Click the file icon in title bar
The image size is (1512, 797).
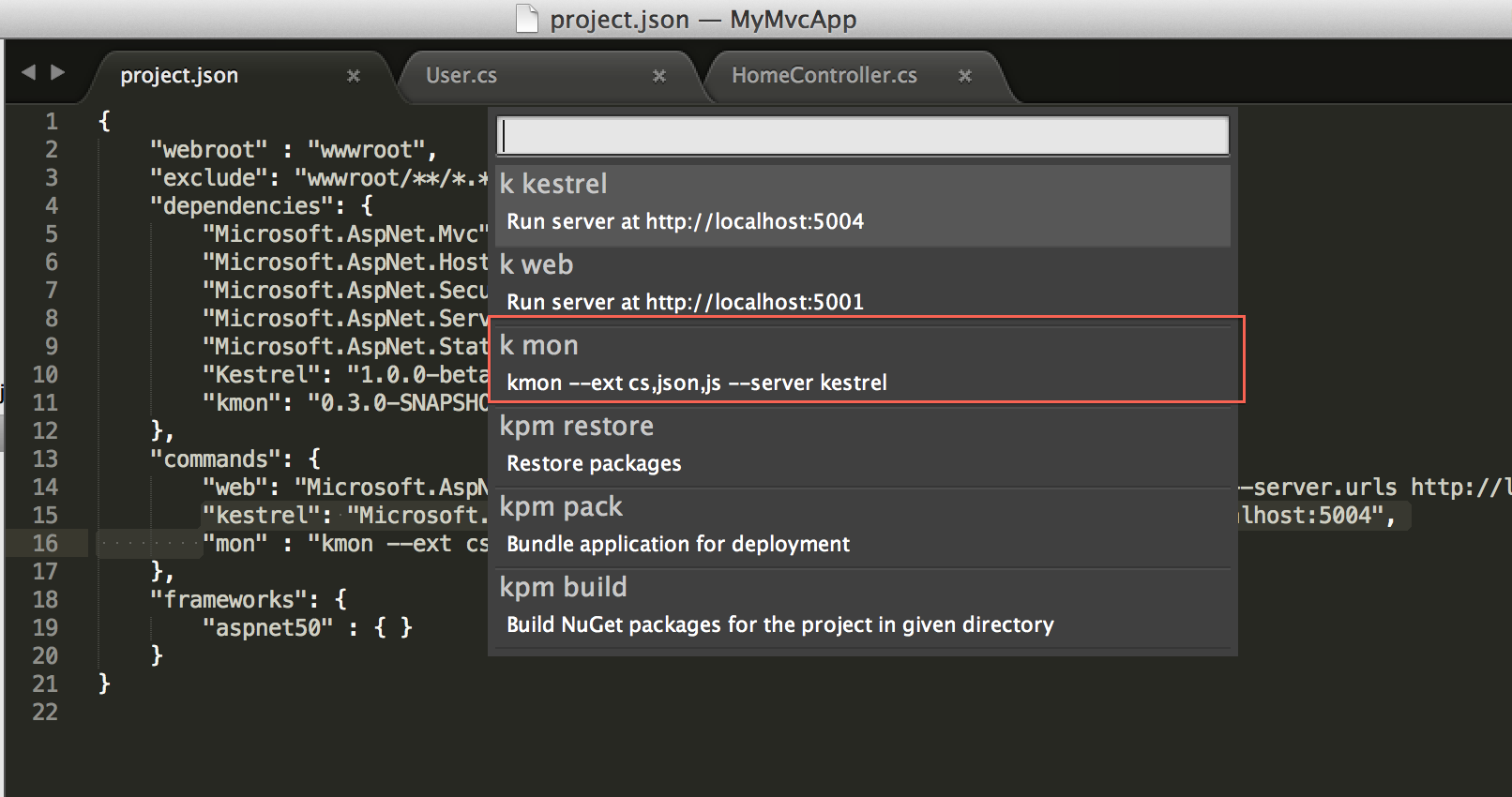point(528,19)
